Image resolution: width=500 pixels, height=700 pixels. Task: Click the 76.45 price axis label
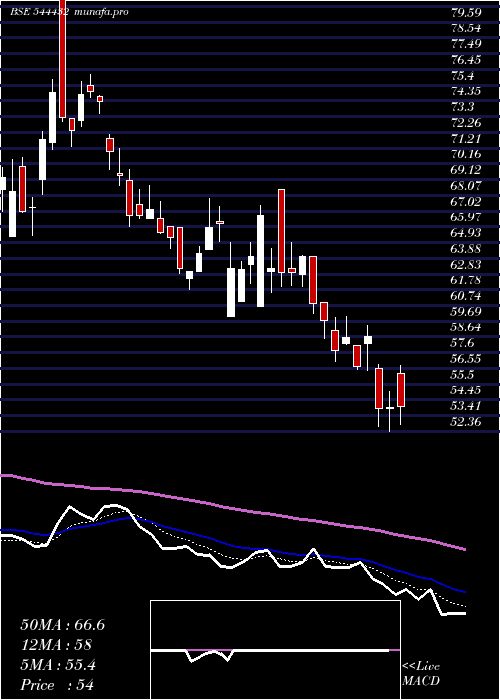(x=467, y=60)
